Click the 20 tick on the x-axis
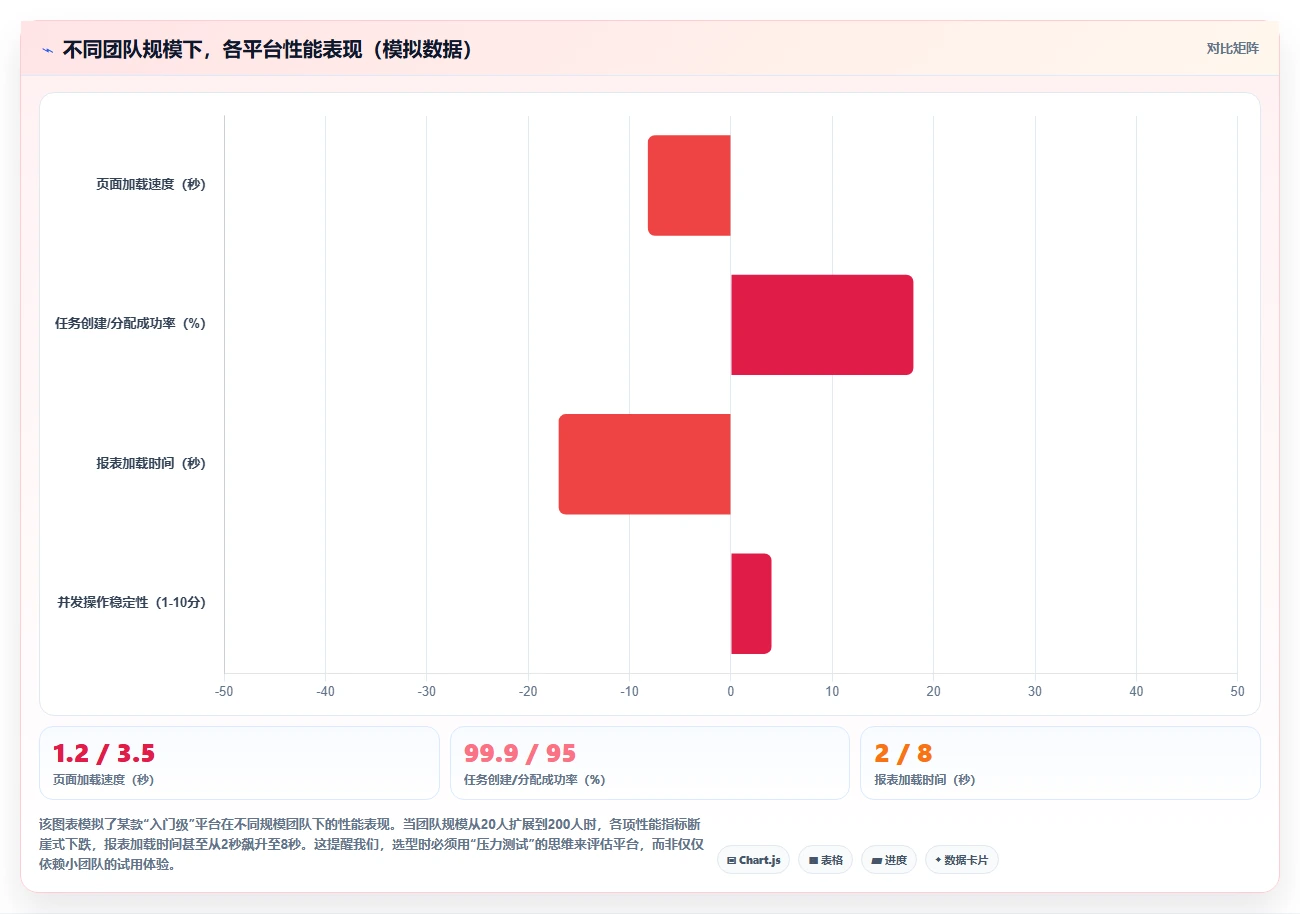The width and height of the screenshot is (1300, 914). pyautogui.click(x=934, y=691)
